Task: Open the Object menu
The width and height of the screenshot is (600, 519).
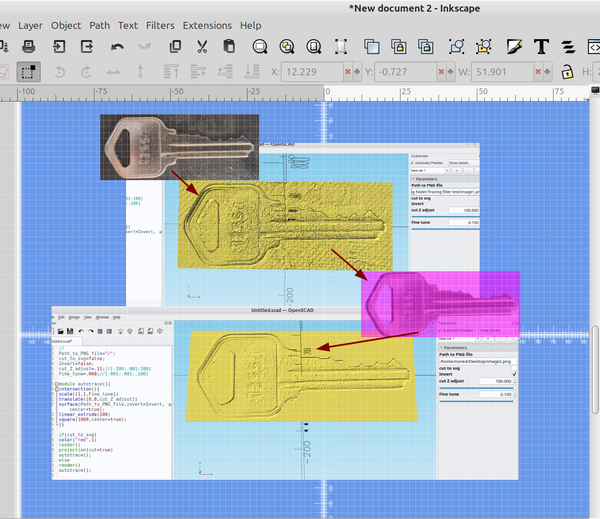Action: [66, 25]
